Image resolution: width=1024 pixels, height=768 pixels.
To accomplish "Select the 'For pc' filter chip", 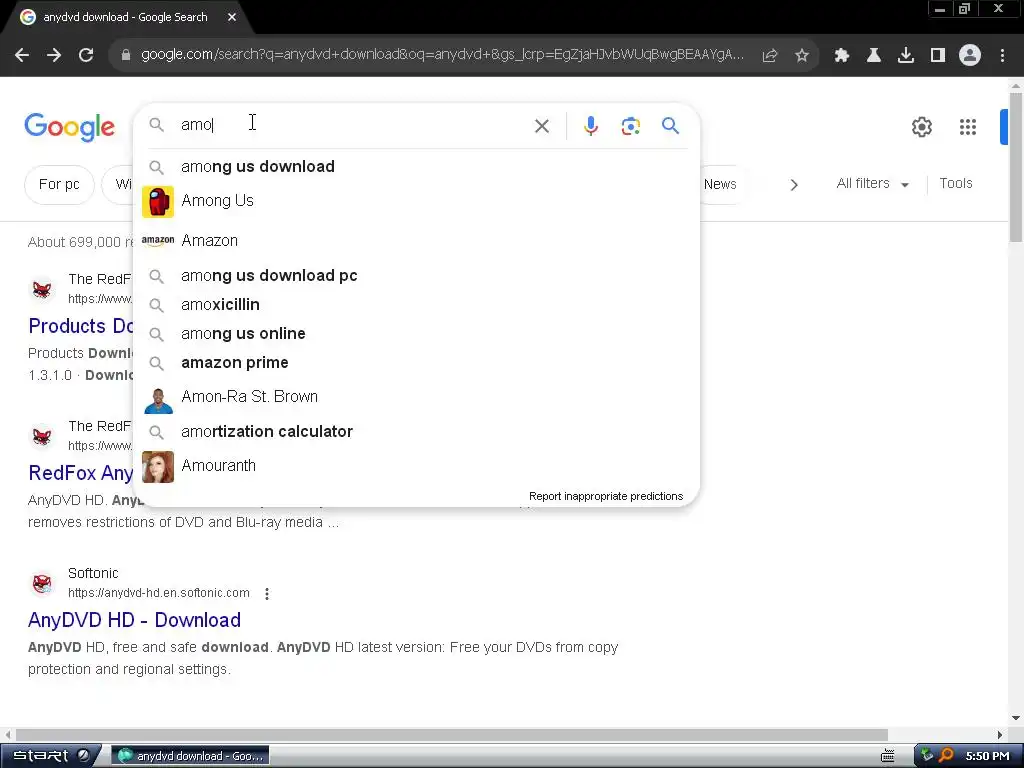I will coord(59,185).
